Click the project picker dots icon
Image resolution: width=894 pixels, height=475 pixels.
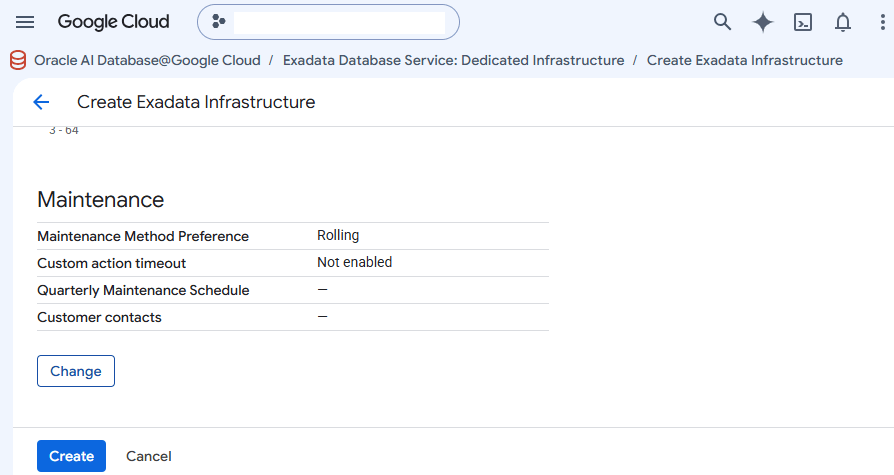(x=218, y=22)
